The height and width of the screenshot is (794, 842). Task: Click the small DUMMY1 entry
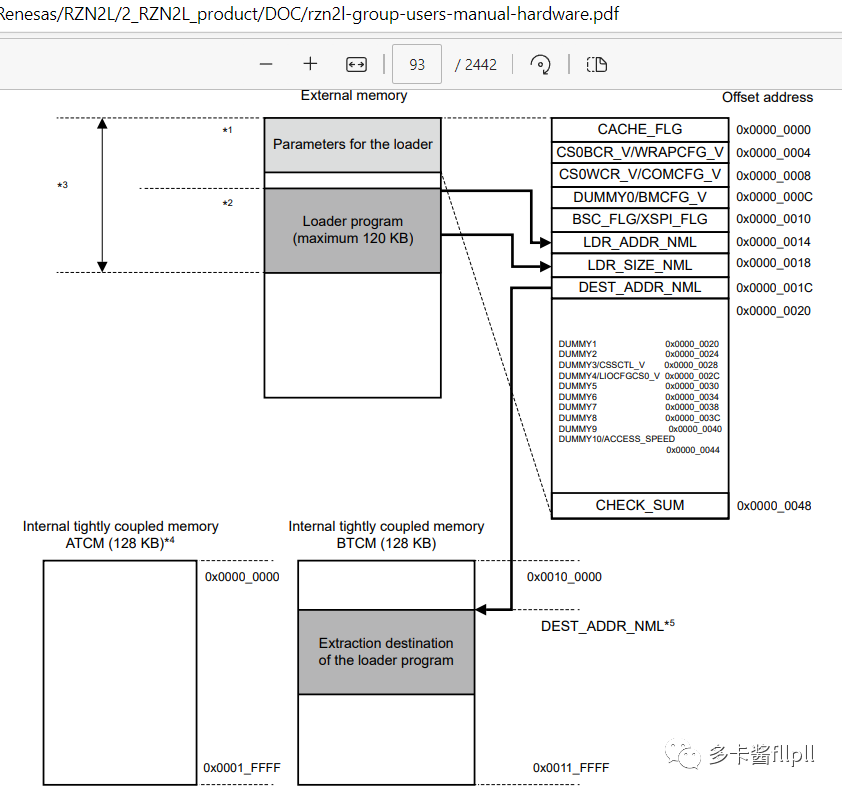(577, 344)
